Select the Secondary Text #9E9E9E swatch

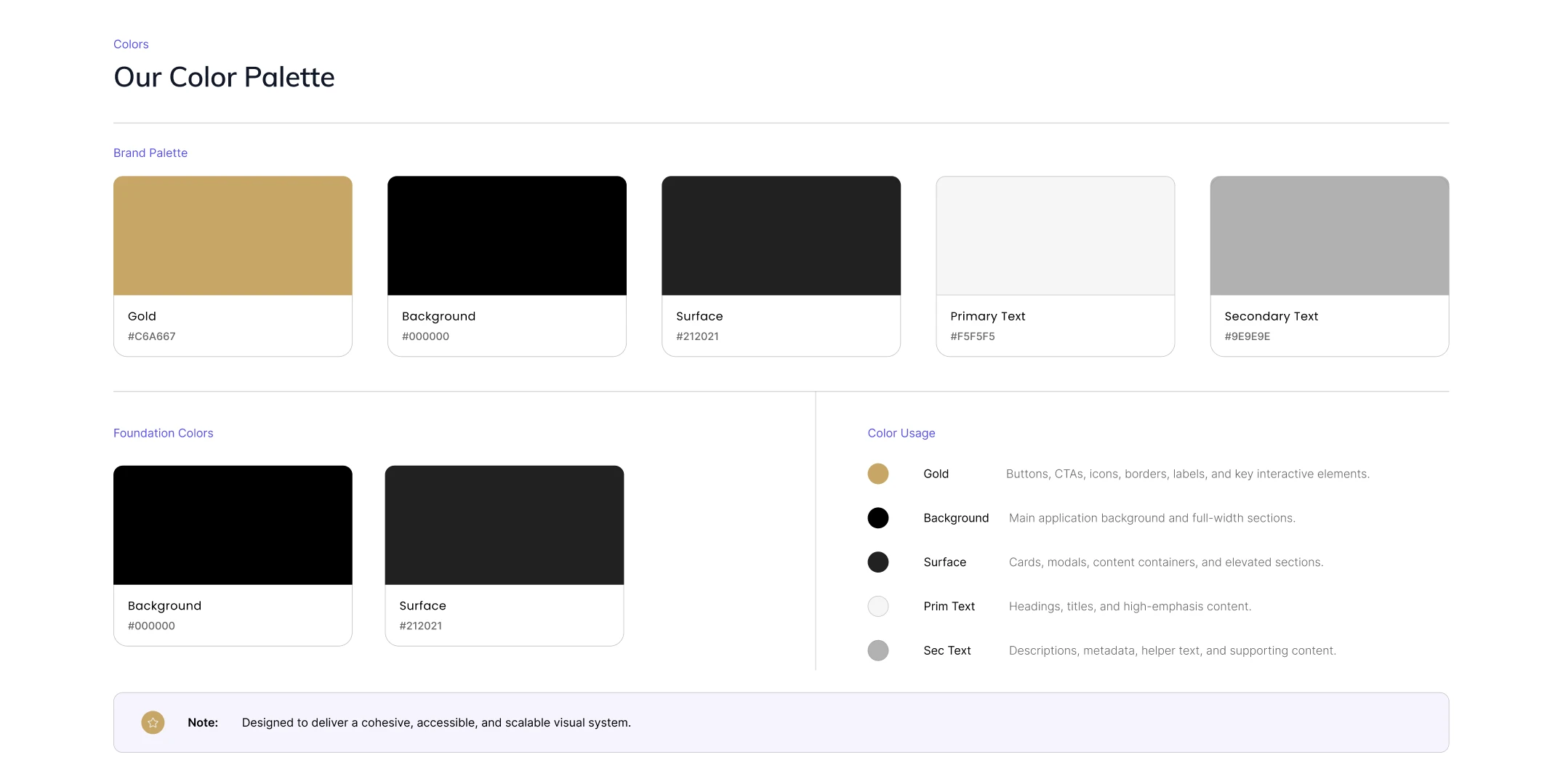pyautogui.click(x=1329, y=266)
